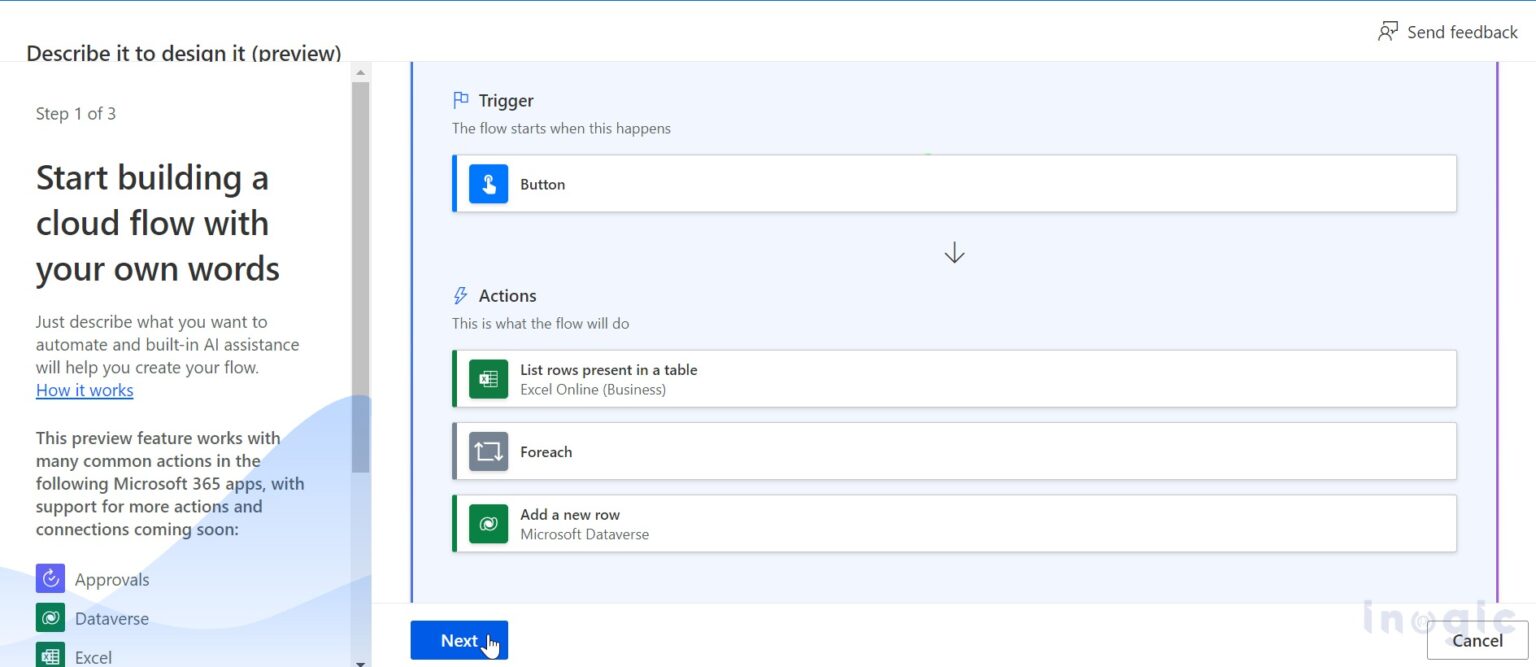
Task: Click the Approvals icon in left panel
Action: coord(50,579)
